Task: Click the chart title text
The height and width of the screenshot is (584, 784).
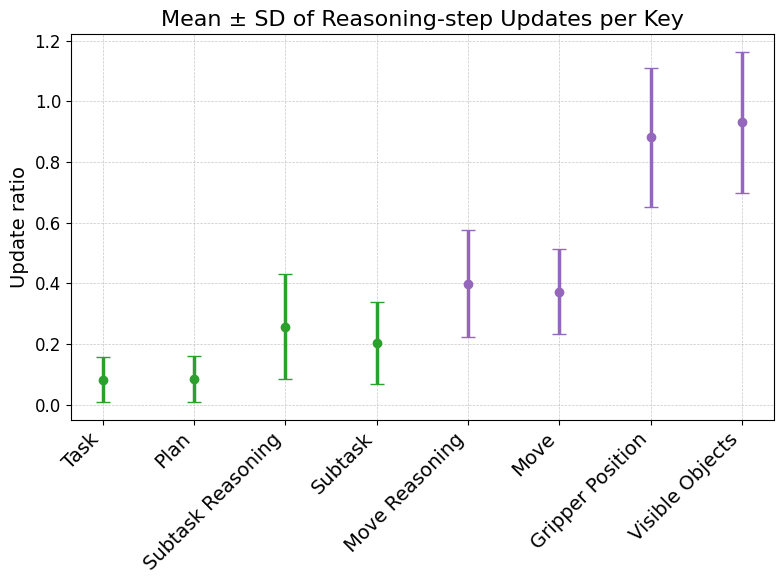Action: 421,19
